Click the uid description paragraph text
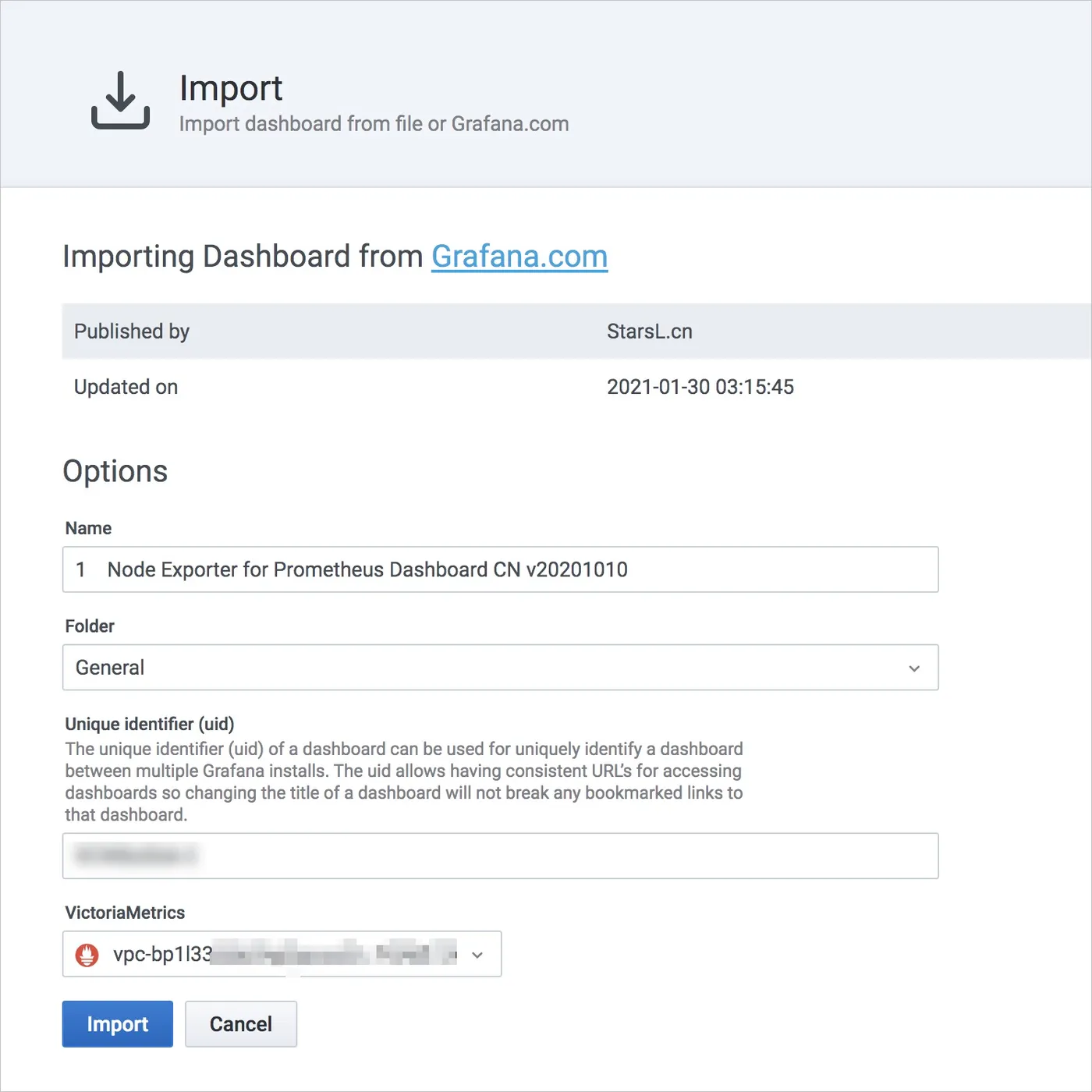 [x=404, y=782]
